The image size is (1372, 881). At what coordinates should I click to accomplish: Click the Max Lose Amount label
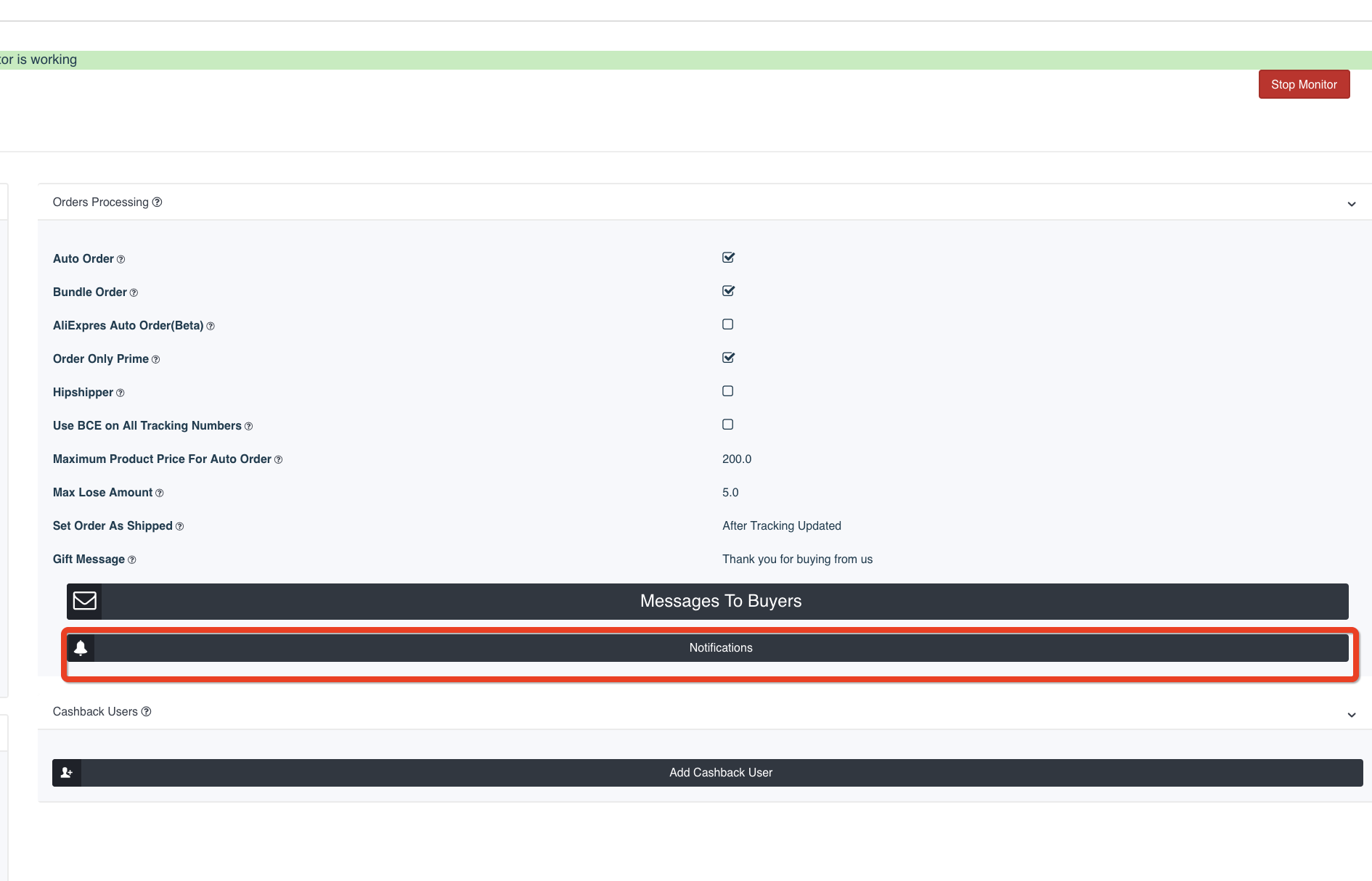[x=102, y=493]
